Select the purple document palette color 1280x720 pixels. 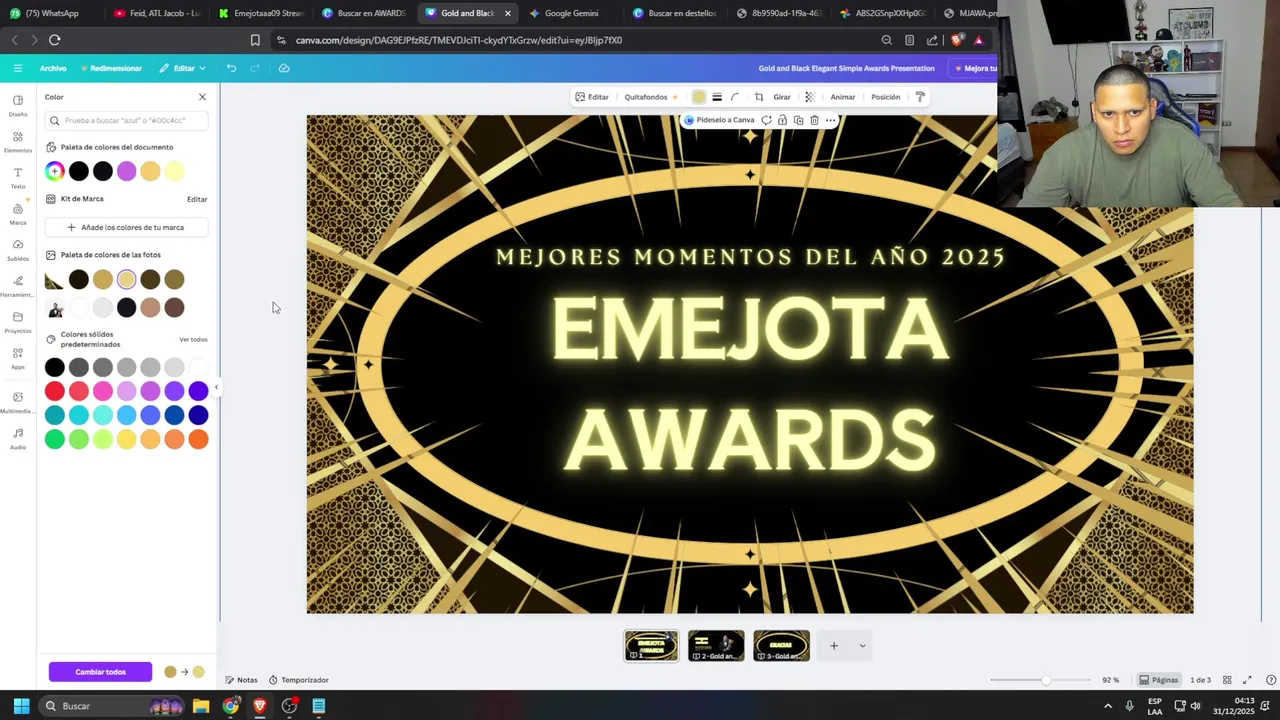pyautogui.click(x=126, y=171)
